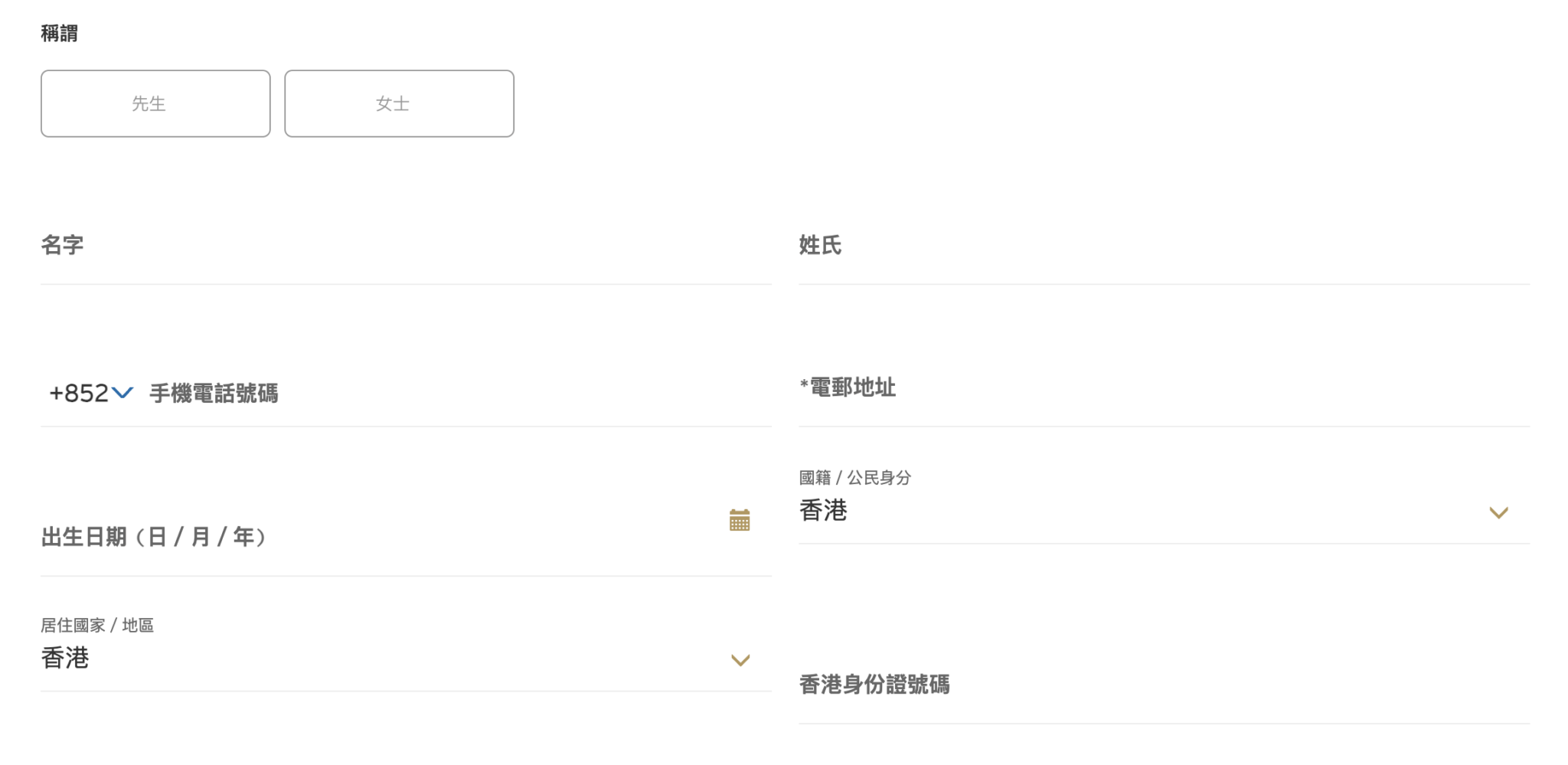
Task: Click the gold chevron in residence field
Action: pyautogui.click(x=740, y=660)
